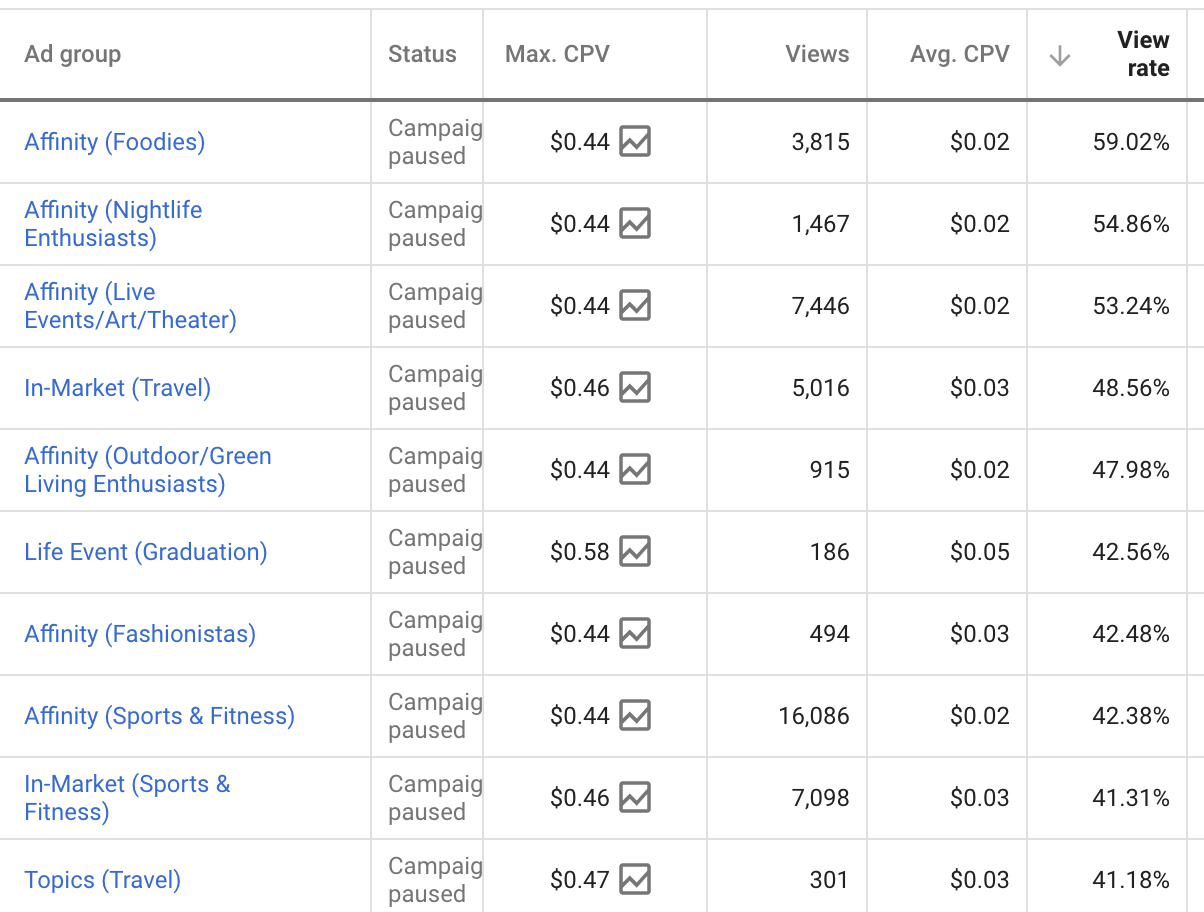Click the views value 494
Screen dimensions: 1204x912
tap(830, 634)
